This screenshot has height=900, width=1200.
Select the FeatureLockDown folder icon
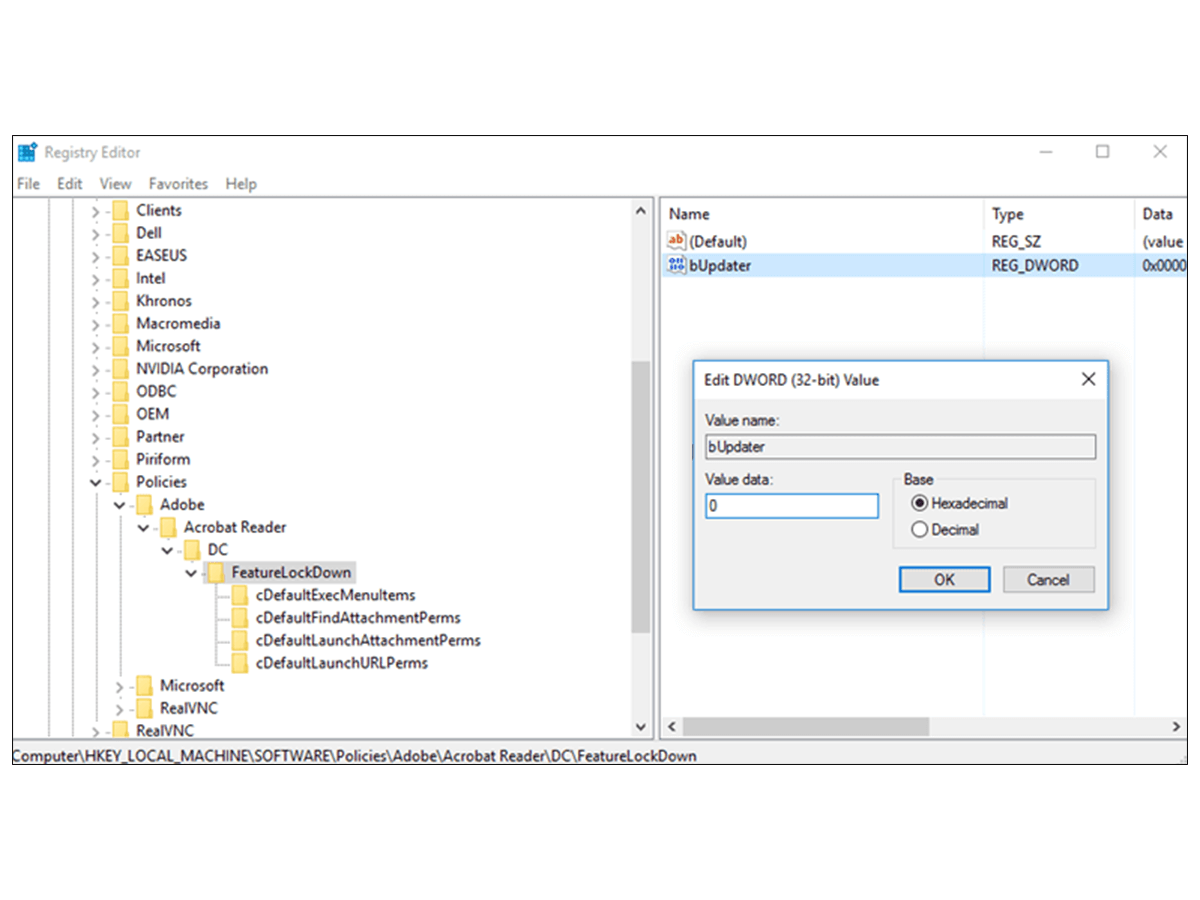tap(216, 572)
